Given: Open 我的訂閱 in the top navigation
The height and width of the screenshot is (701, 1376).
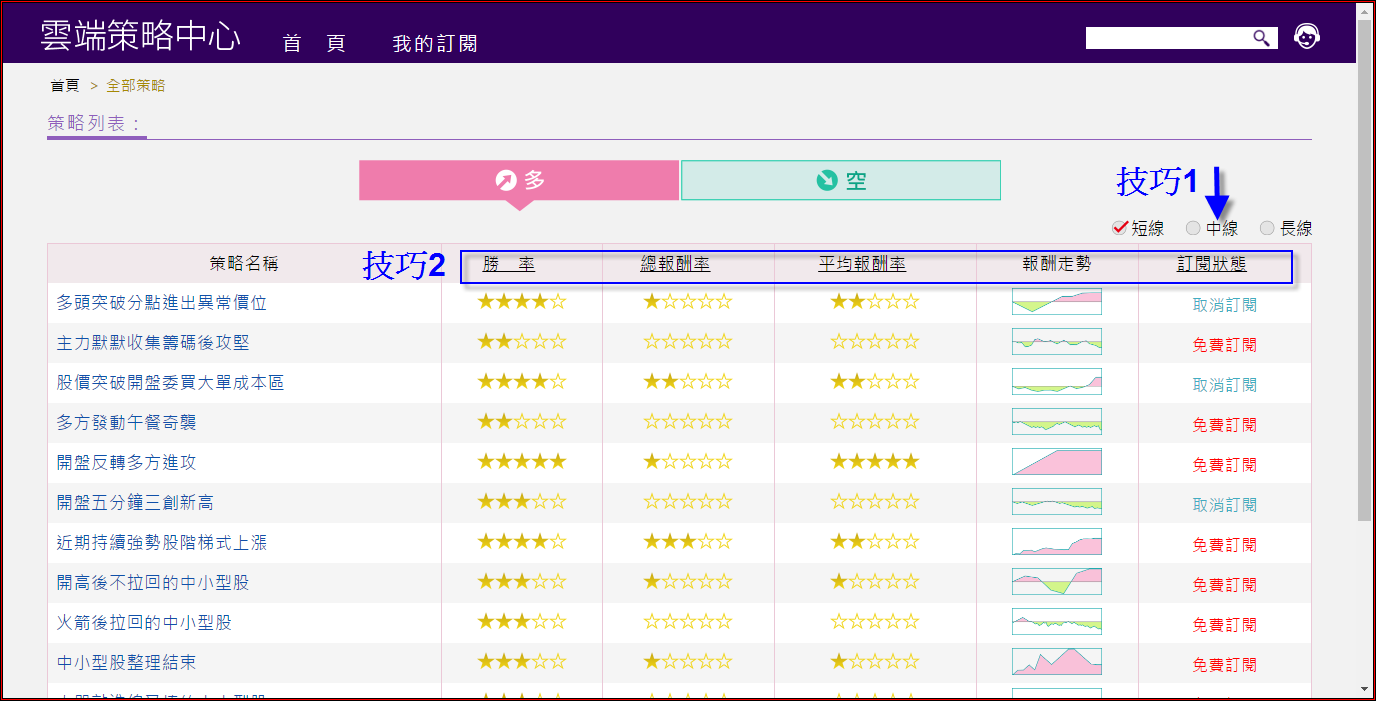Looking at the screenshot, I should pyautogui.click(x=434, y=44).
